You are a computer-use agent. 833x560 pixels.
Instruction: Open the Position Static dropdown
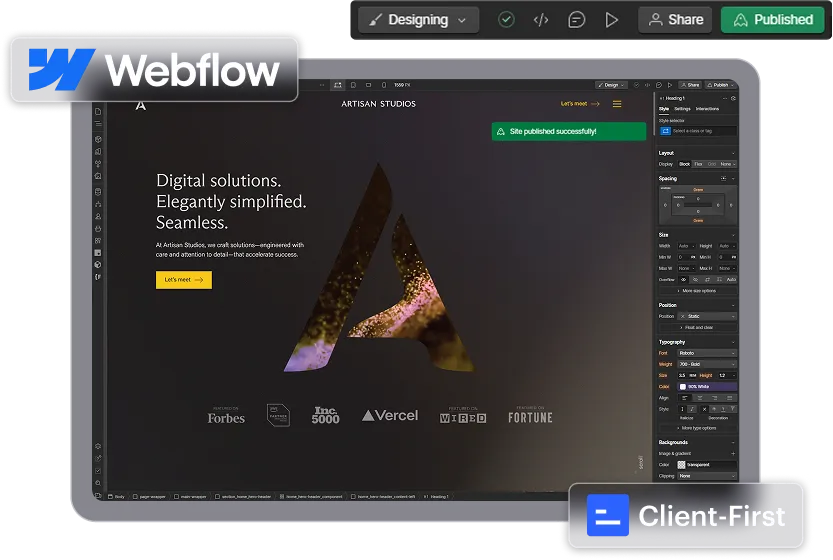click(x=708, y=316)
